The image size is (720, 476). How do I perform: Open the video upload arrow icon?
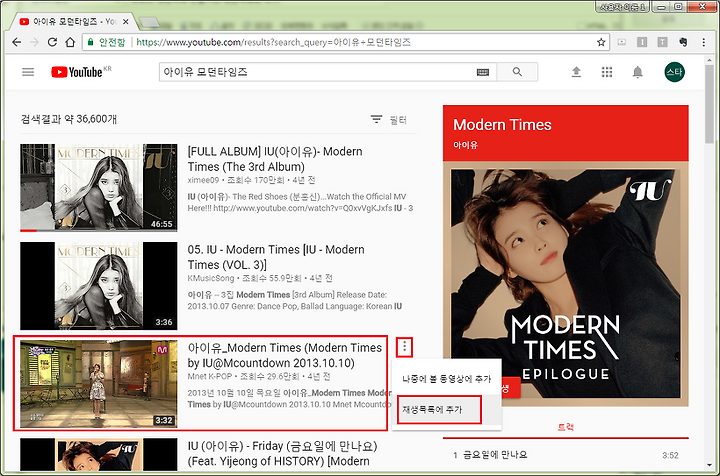576,72
